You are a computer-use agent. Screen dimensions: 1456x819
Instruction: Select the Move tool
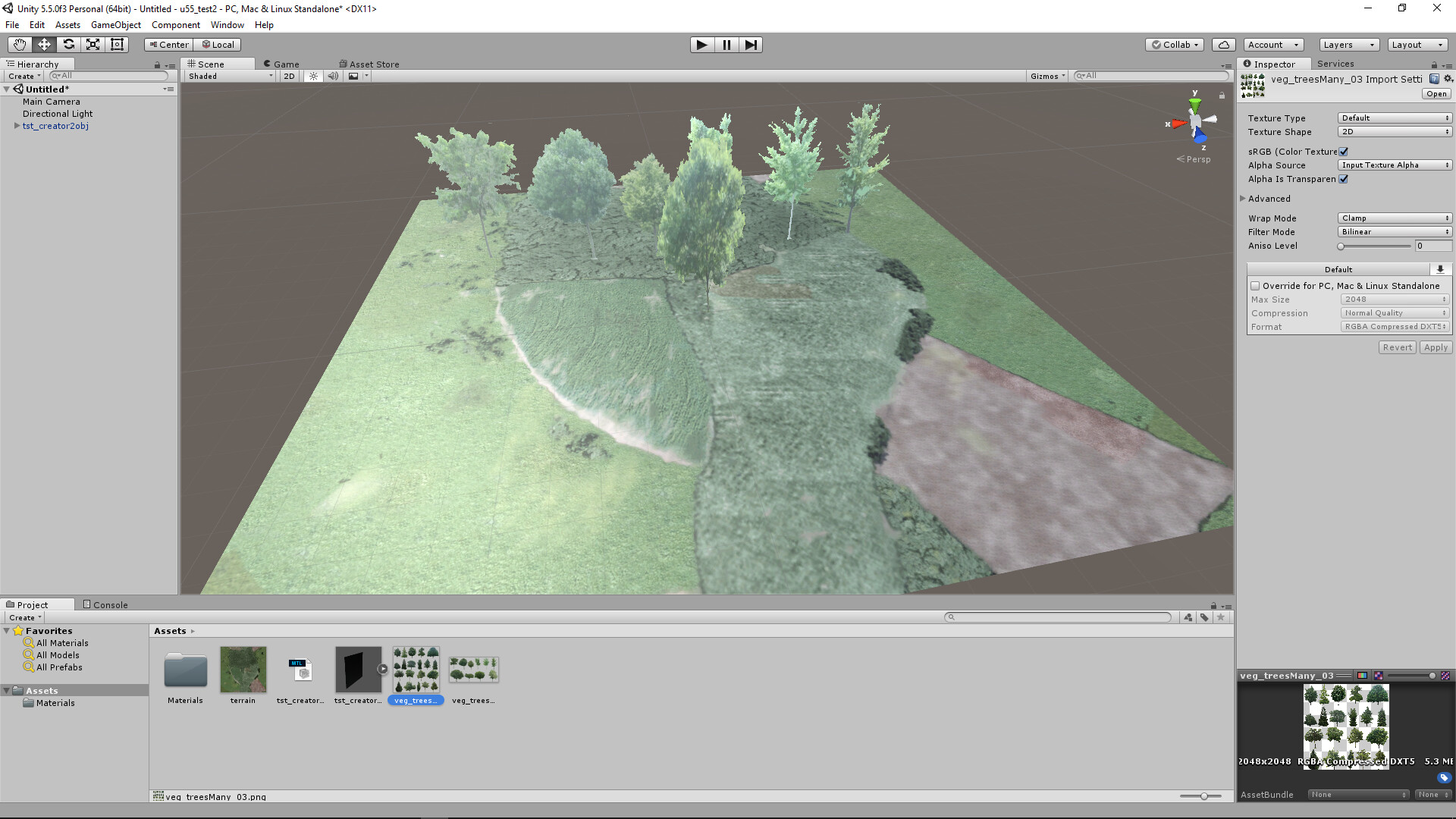pyautogui.click(x=43, y=45)
